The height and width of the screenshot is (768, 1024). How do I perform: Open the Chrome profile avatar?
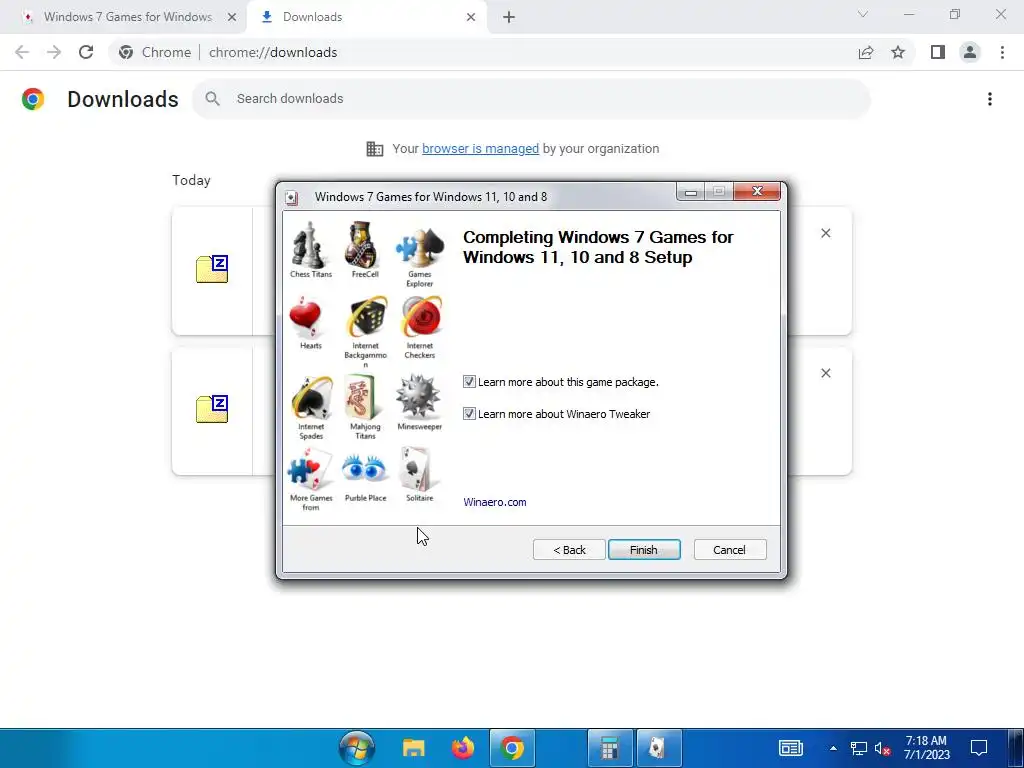970,52
